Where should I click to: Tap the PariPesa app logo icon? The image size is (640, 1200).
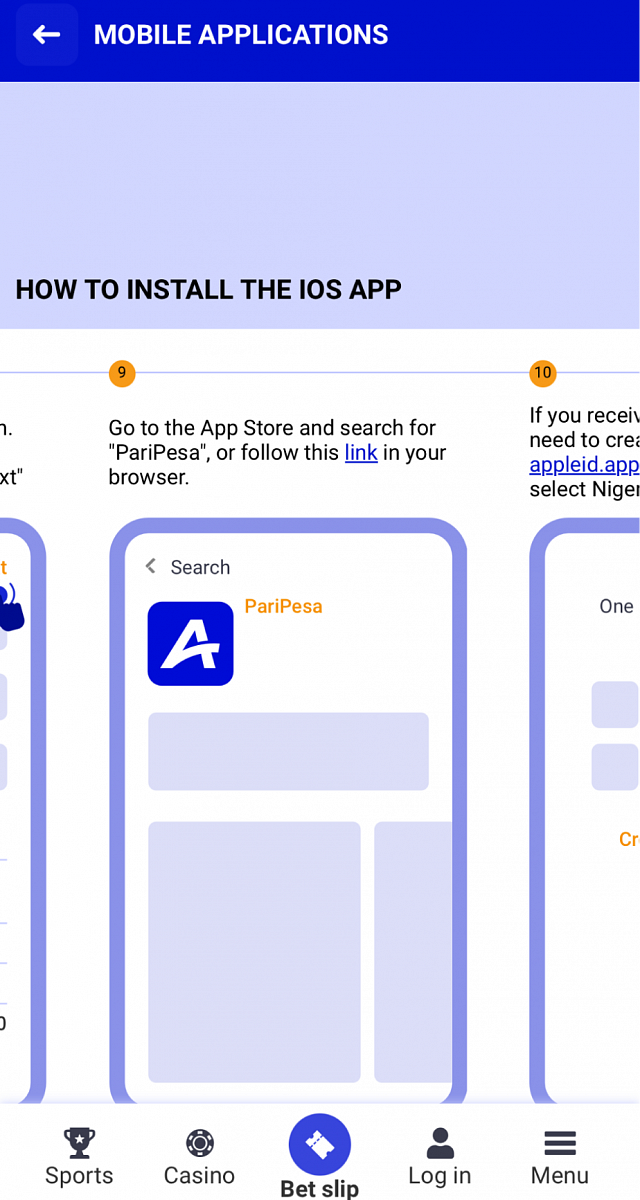pos(190,643)
